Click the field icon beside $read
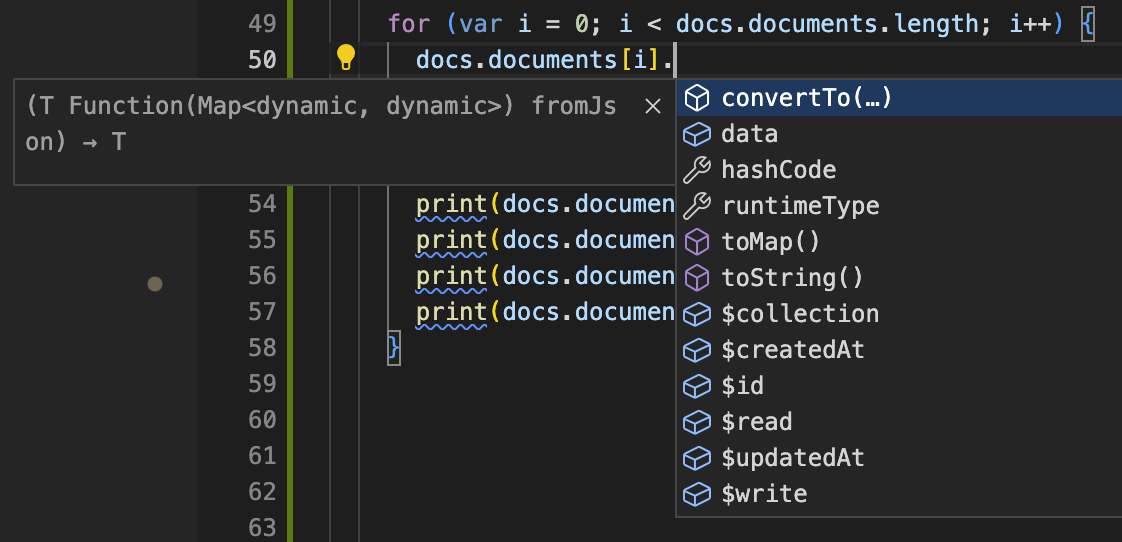The width and height of the screenshot is (1122, 542). (x=697, y=422)
